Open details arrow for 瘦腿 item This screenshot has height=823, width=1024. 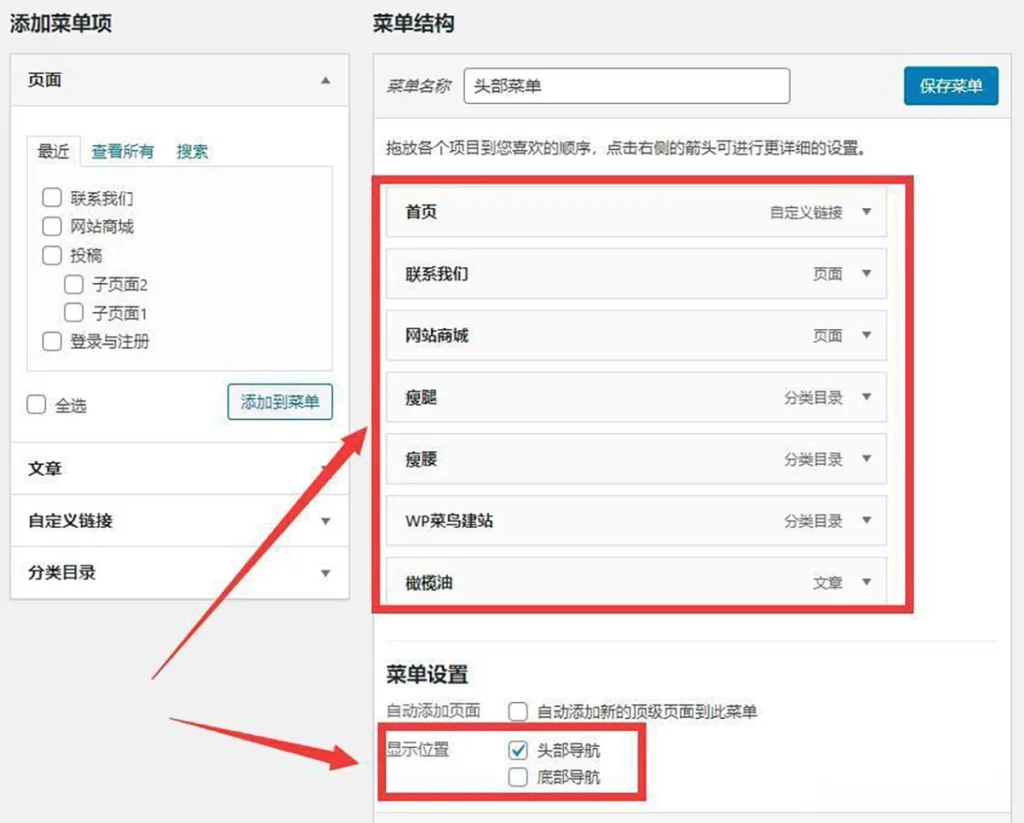pyautogui.click(x=866, y=397)
